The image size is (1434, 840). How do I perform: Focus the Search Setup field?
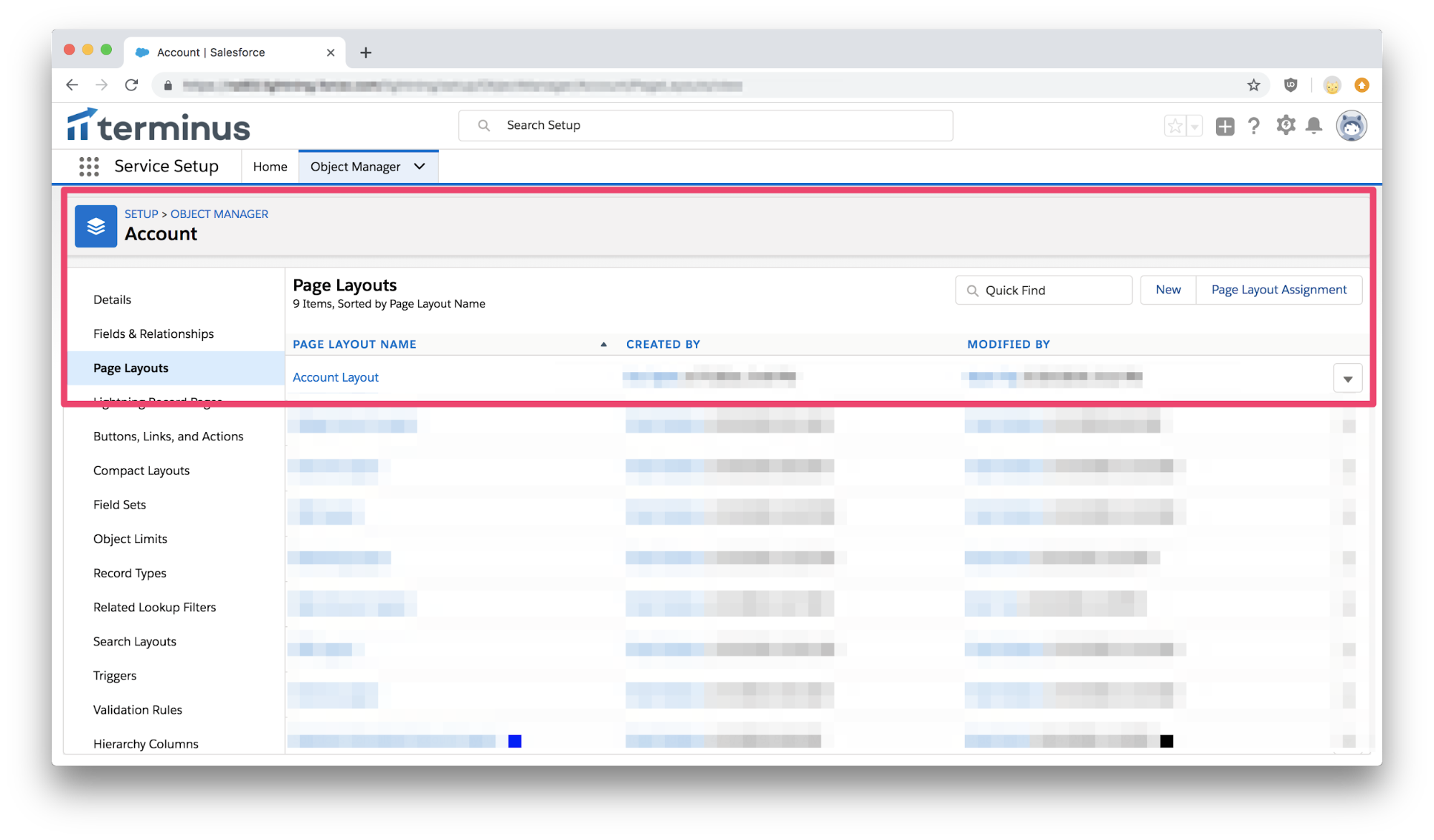click(706, 126)
